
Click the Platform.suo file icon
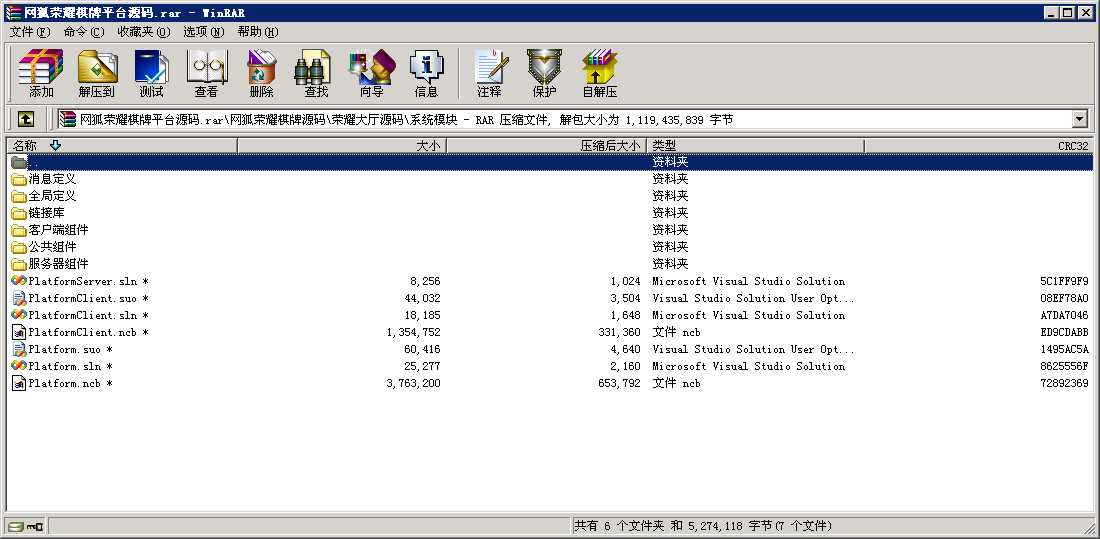[x=19, y=349]
